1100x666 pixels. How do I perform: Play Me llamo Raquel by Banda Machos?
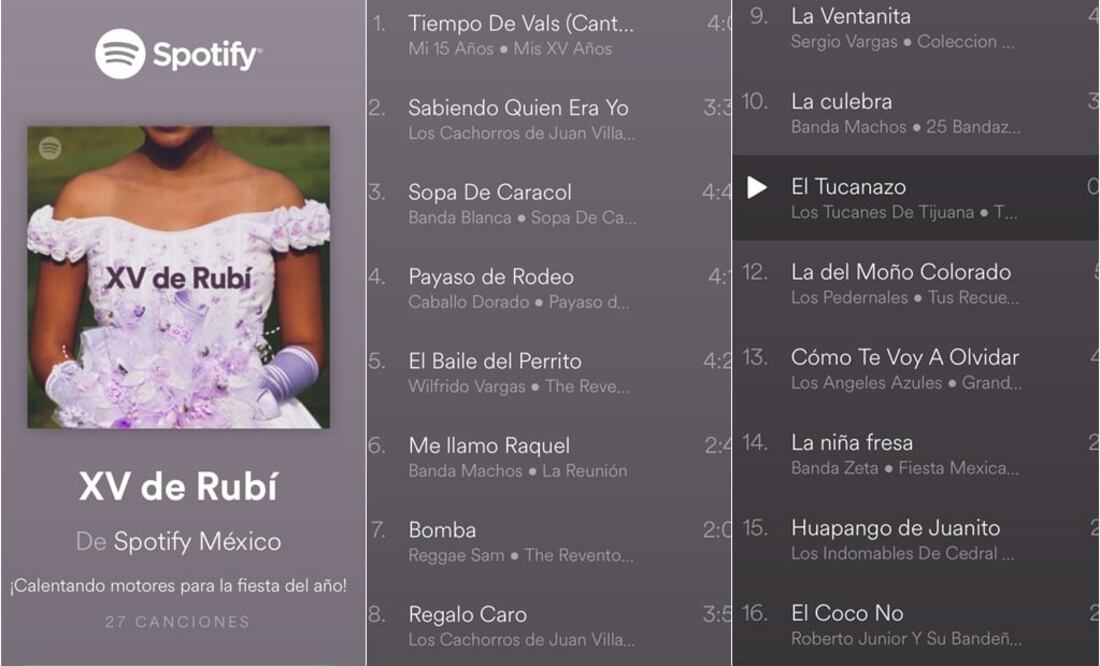pyautogui.click(x=549, y=457)
